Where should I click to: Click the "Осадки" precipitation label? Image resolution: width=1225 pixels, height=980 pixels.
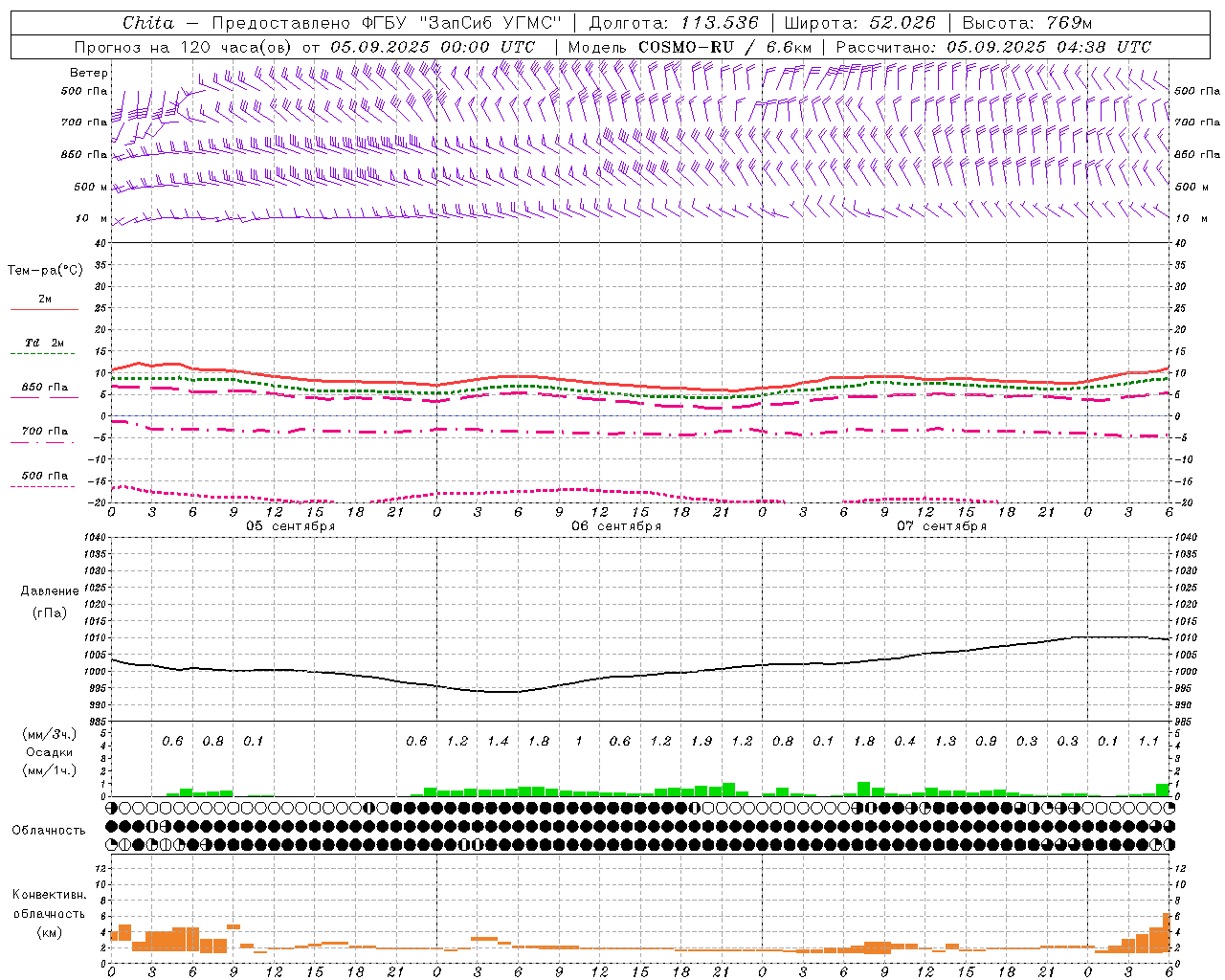point(50,752)
